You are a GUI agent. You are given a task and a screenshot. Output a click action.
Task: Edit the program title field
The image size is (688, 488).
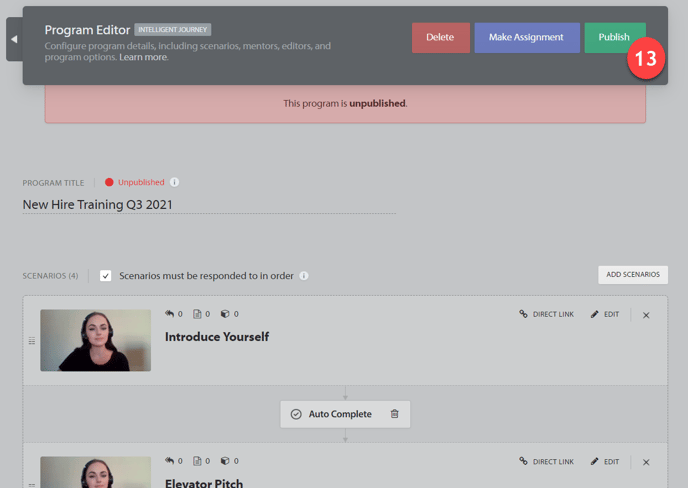point(208,205)
